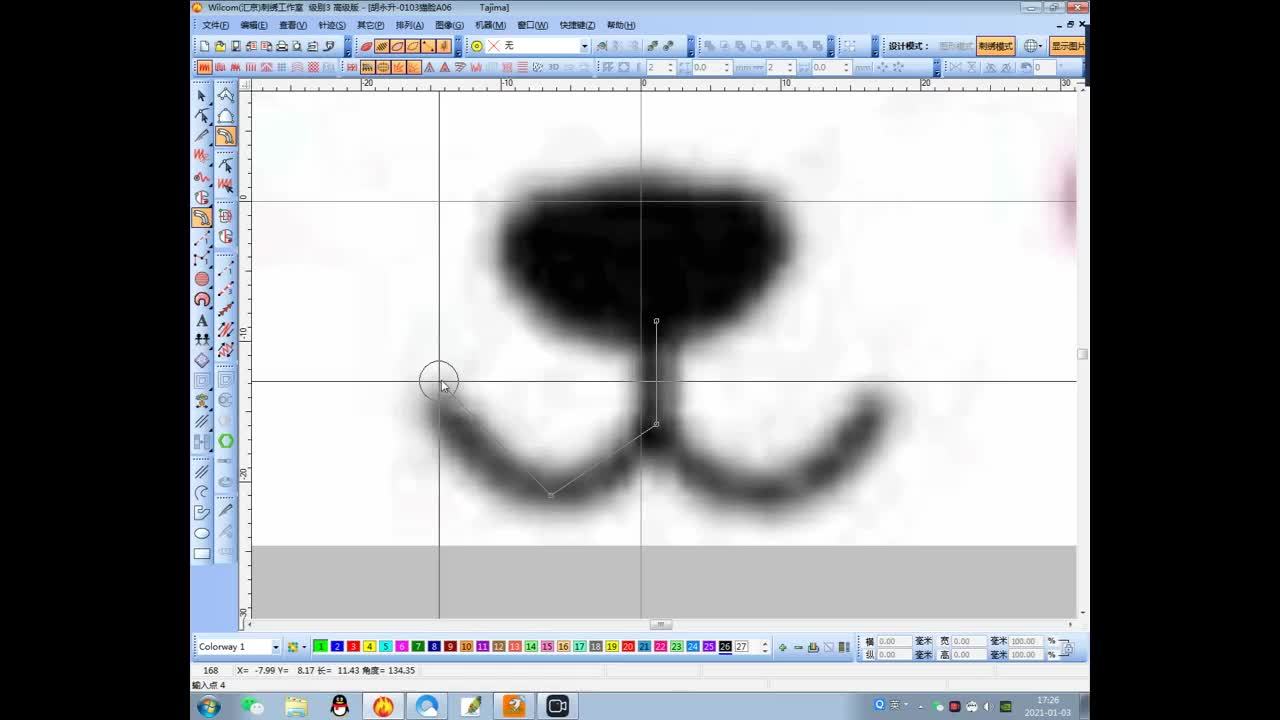The image size is (1280, 720).
Task: Click the New document icon
Action: pos(205,46)
